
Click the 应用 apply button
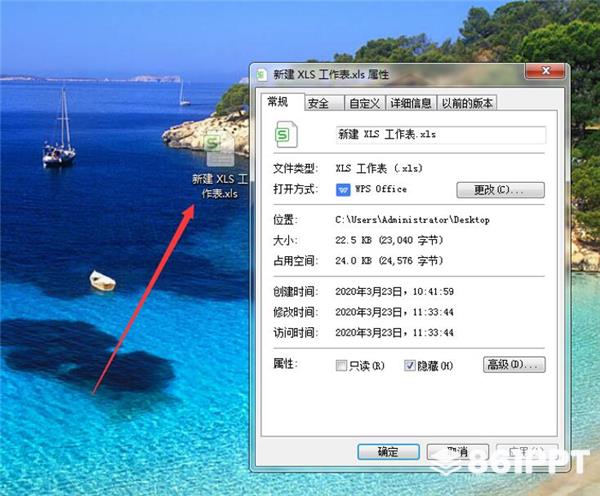coord(527,452)
